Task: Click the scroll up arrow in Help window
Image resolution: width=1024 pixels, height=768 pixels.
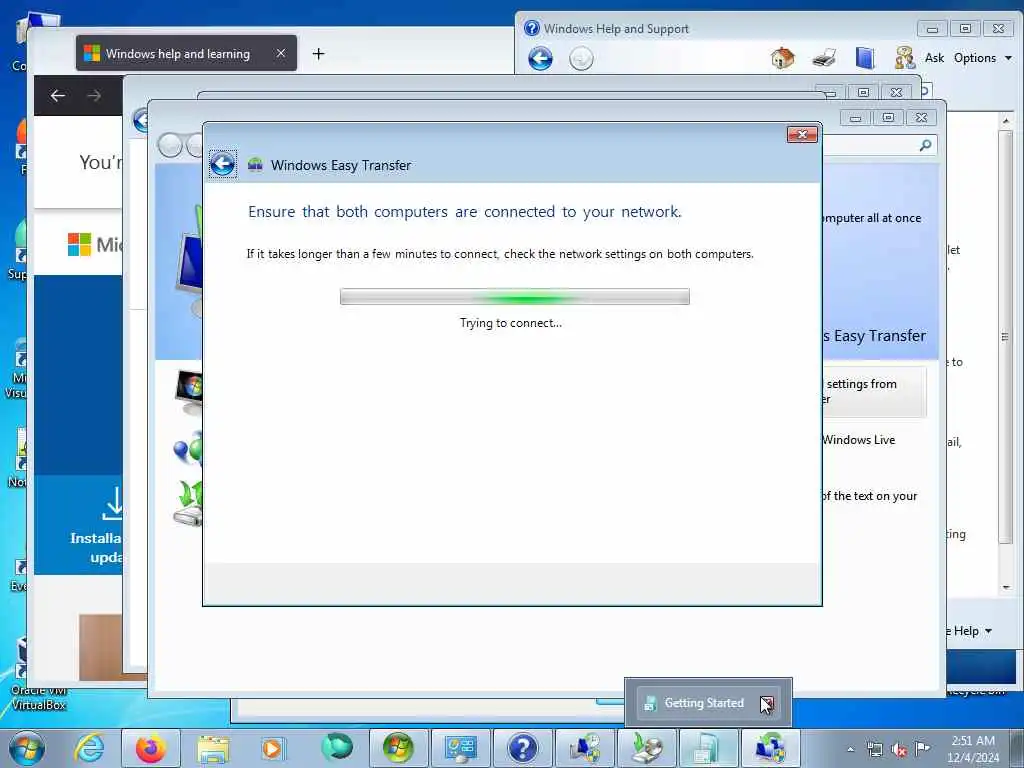Action: click(1006, 121)
